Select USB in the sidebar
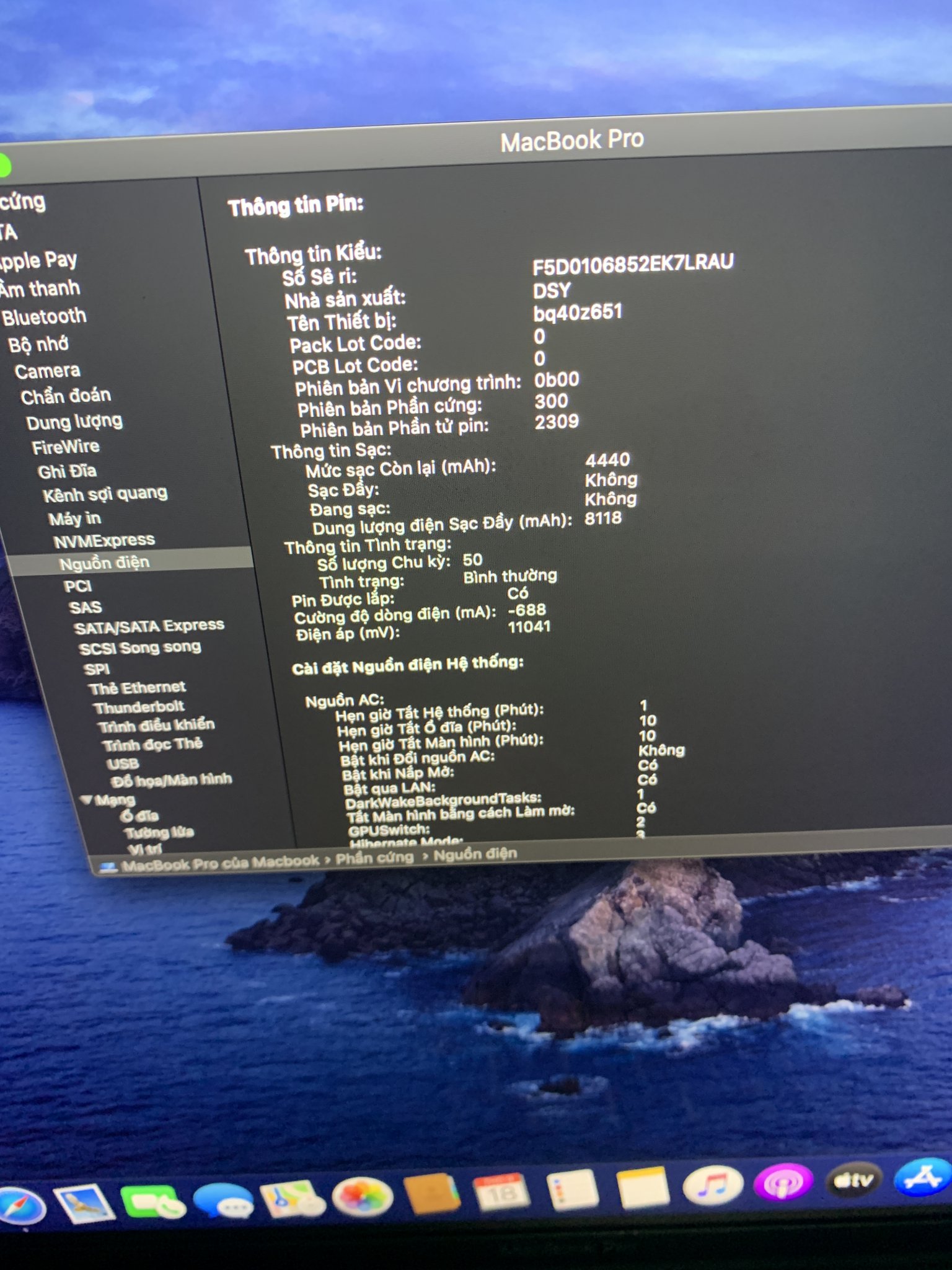Image resolution: width=952 pixels, height=1270 pixels. (123, 763)
